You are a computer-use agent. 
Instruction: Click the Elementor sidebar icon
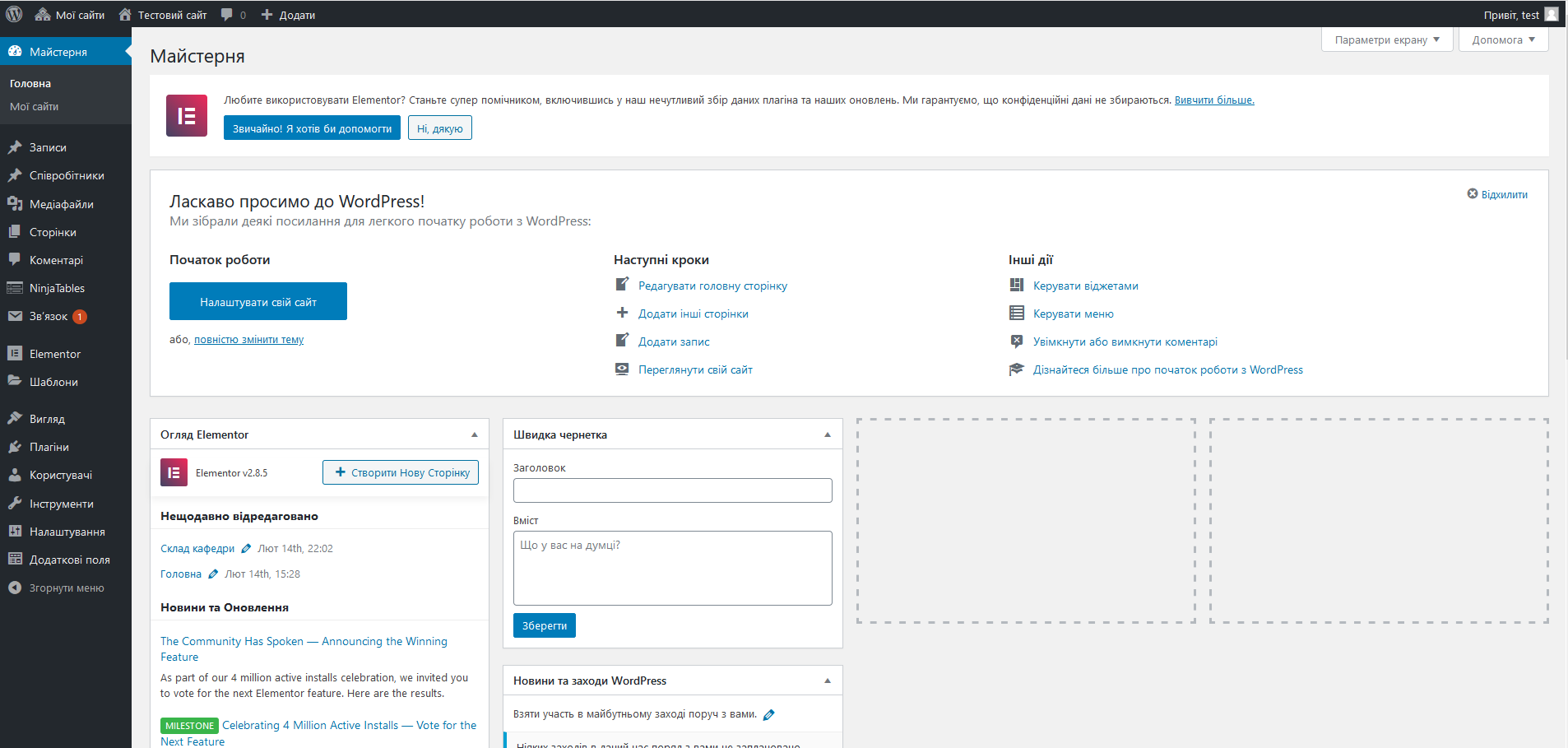click(x=15, y=353)
